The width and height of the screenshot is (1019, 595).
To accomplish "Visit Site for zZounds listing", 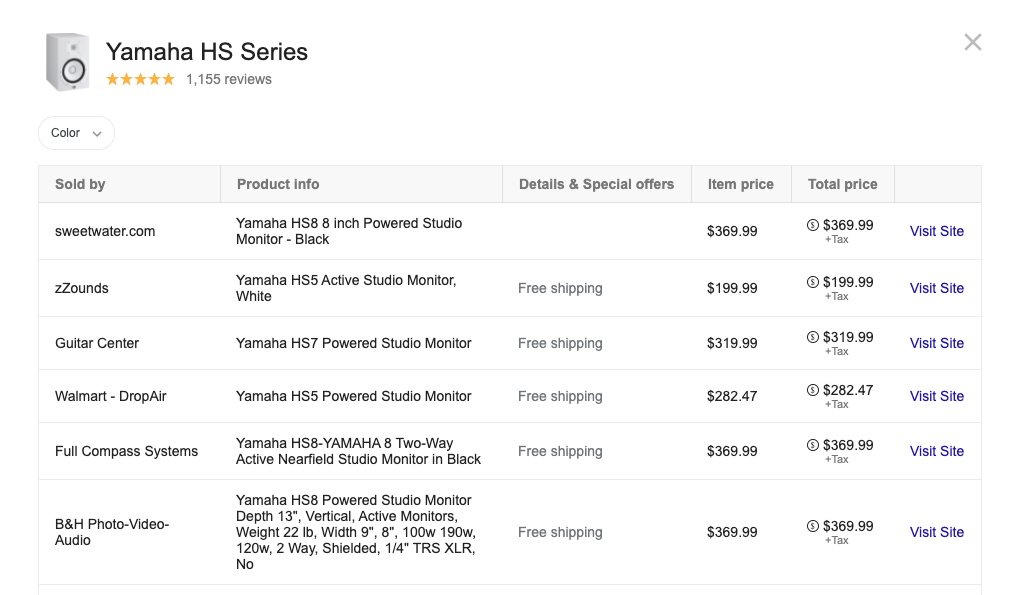I will [936, 288].
